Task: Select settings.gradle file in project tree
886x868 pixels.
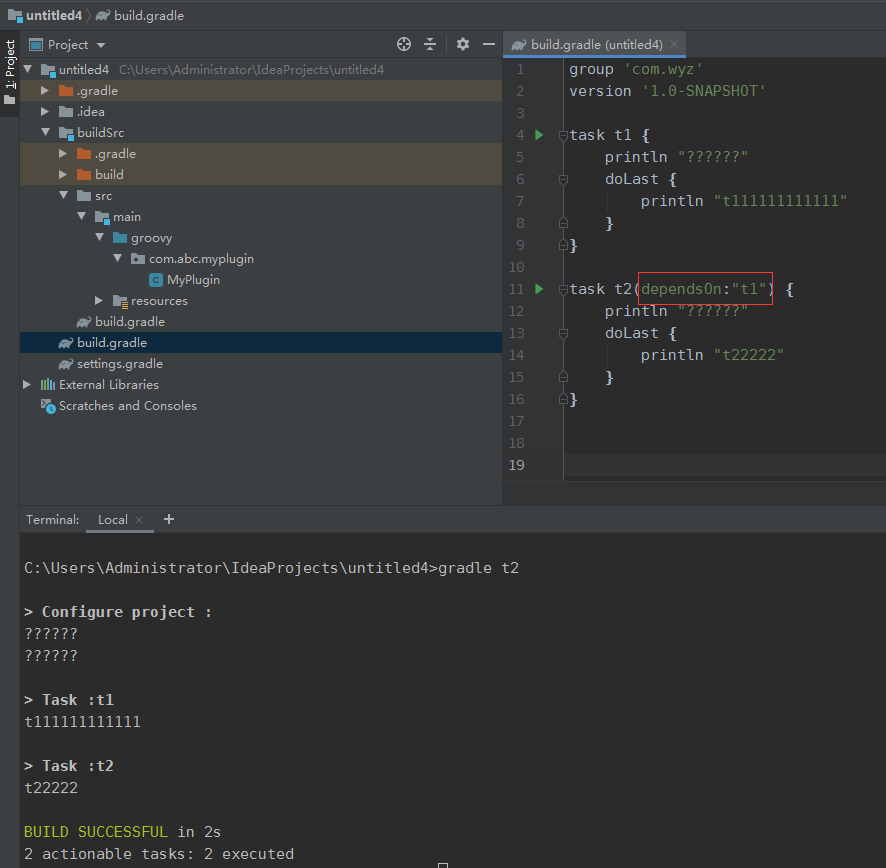Action: tap(119, 364)
